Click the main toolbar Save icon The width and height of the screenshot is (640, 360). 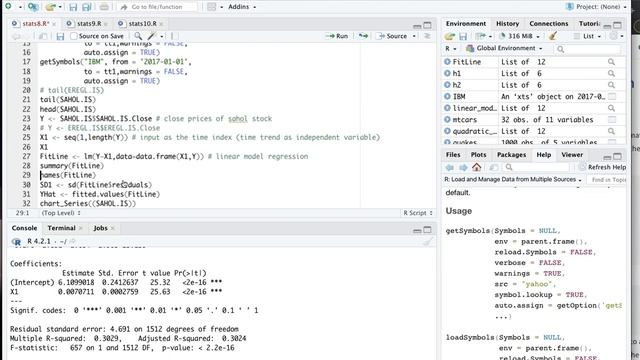(73, 7)
